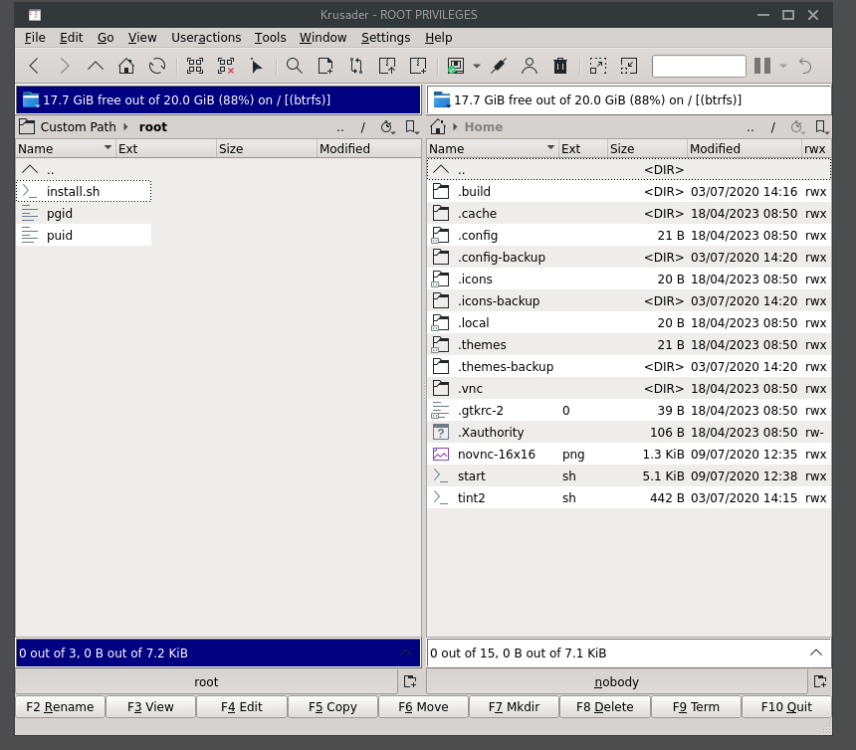The width and height of the screenshot is (856, 750).
Task: Open the left panel bookmarks dropdown
Action: [412, 127]
